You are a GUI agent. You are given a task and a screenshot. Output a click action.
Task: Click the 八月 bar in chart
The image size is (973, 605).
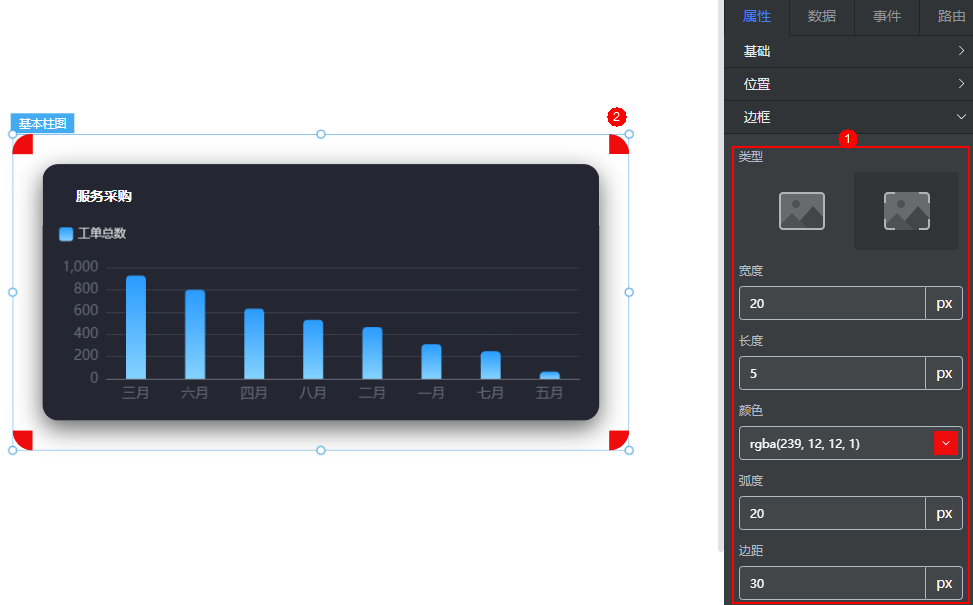(313, 349)
